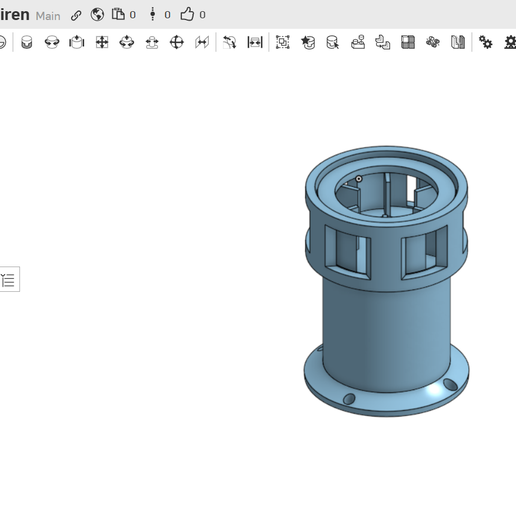Viewport: 516px width, 516px height.
Task: Select the Slider mate tool
Action: coord(77,43)
